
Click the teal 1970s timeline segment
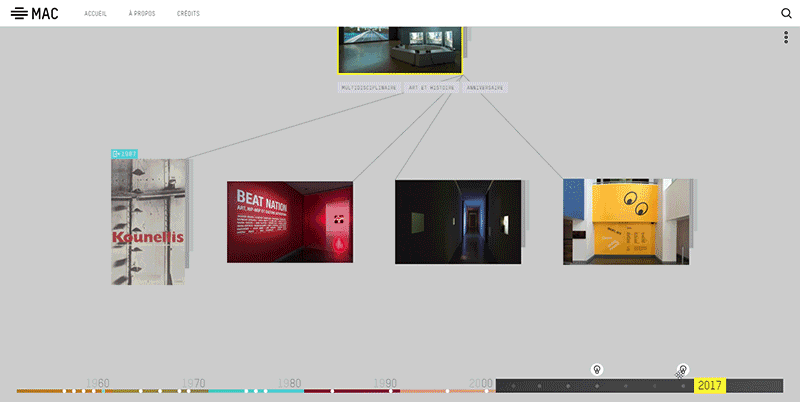pyautogui.click(x=256, y=391)
